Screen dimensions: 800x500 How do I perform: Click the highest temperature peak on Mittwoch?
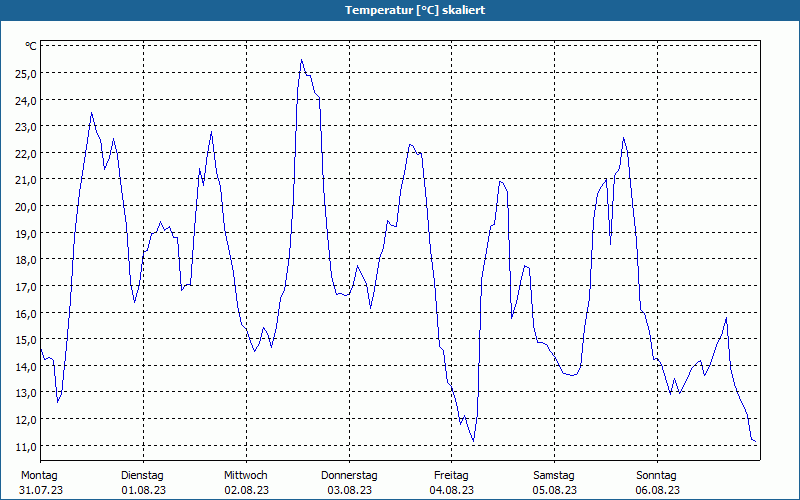[302, 60]
